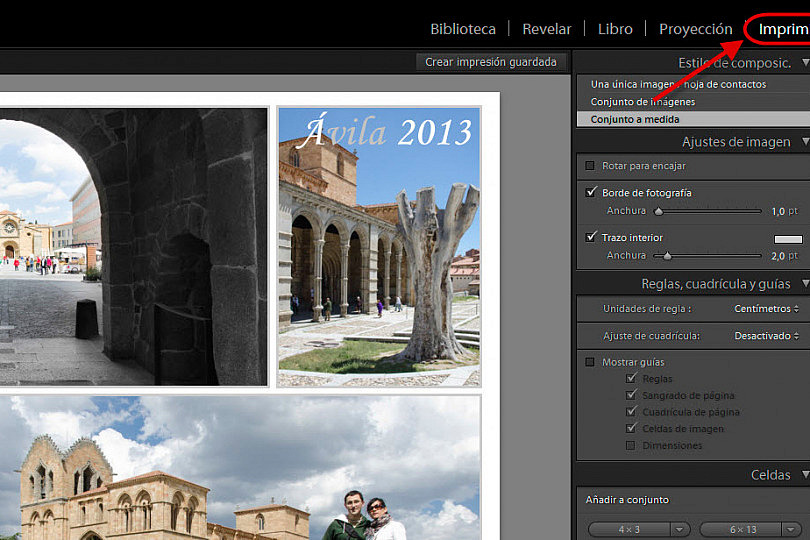Open the 6 × 13 cell size dropdown arrow
This screenshot has width=810, height=540.
[x=791, y=530]
